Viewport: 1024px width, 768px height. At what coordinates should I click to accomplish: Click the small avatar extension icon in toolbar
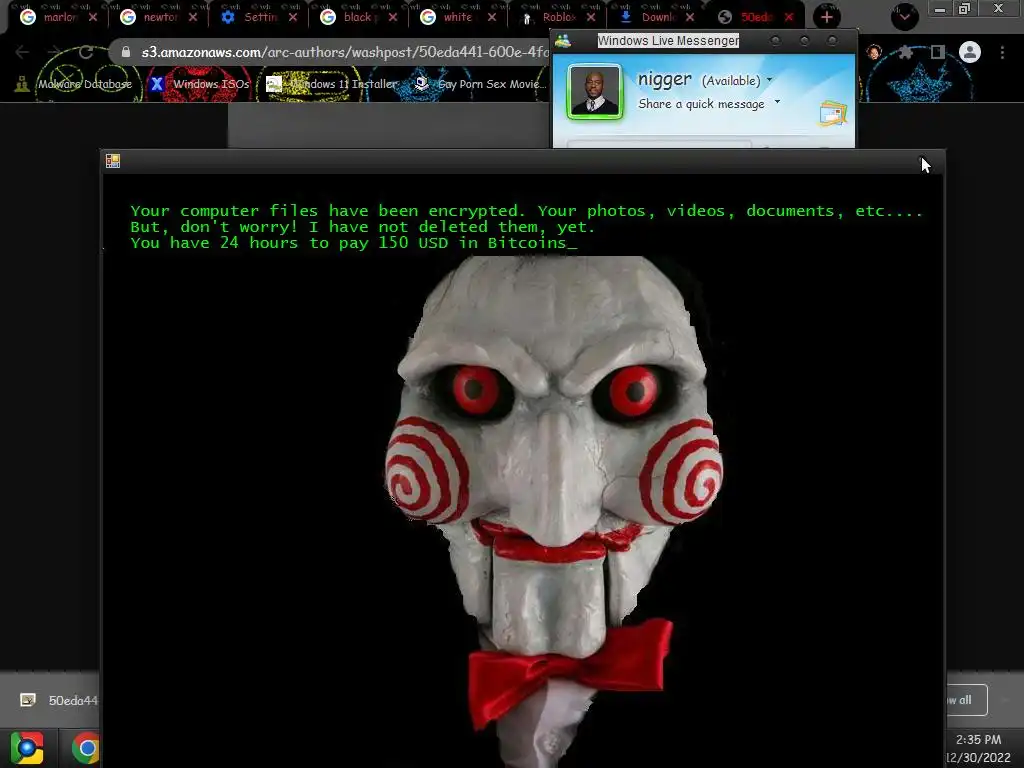874,52
